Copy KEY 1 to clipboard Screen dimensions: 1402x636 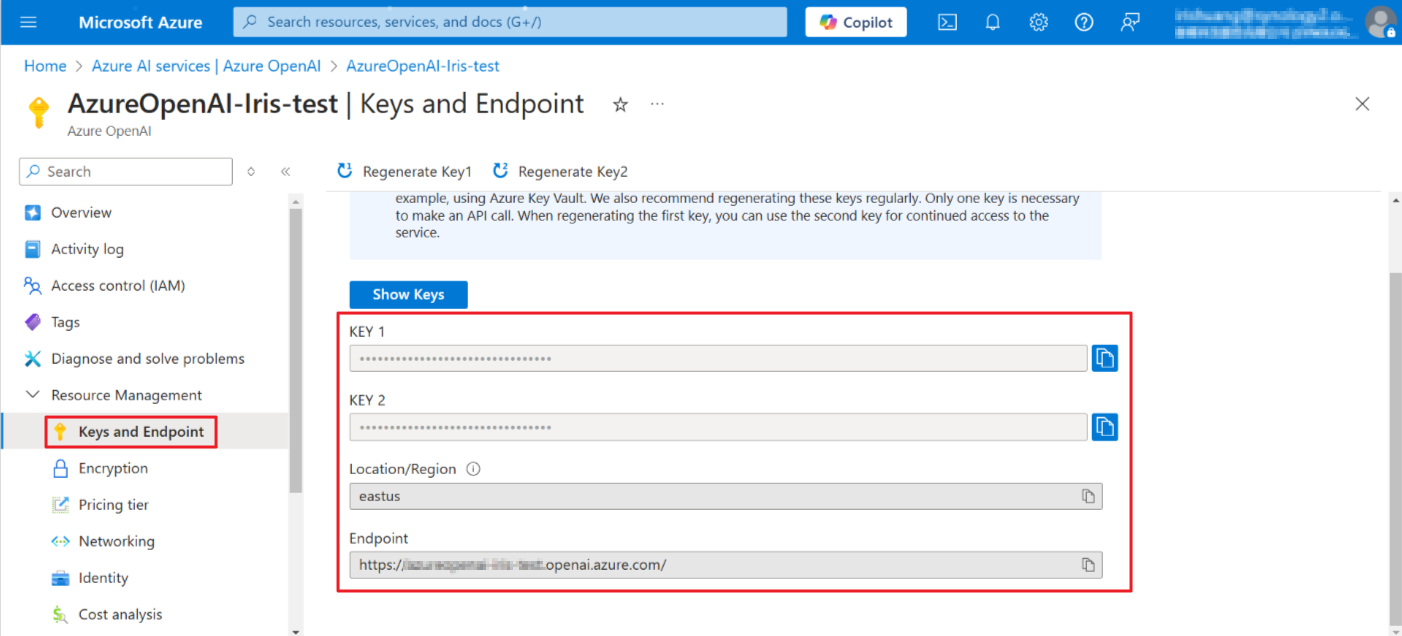tap(1104, 358)
